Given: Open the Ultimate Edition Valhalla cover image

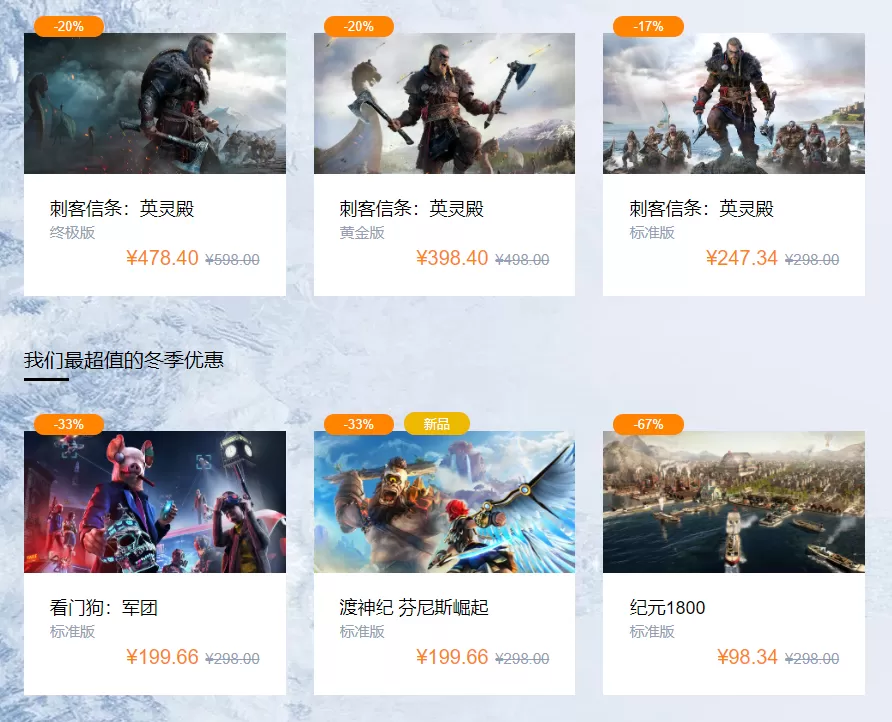Looking at the screenshot, I should click(x=155, y=104).
